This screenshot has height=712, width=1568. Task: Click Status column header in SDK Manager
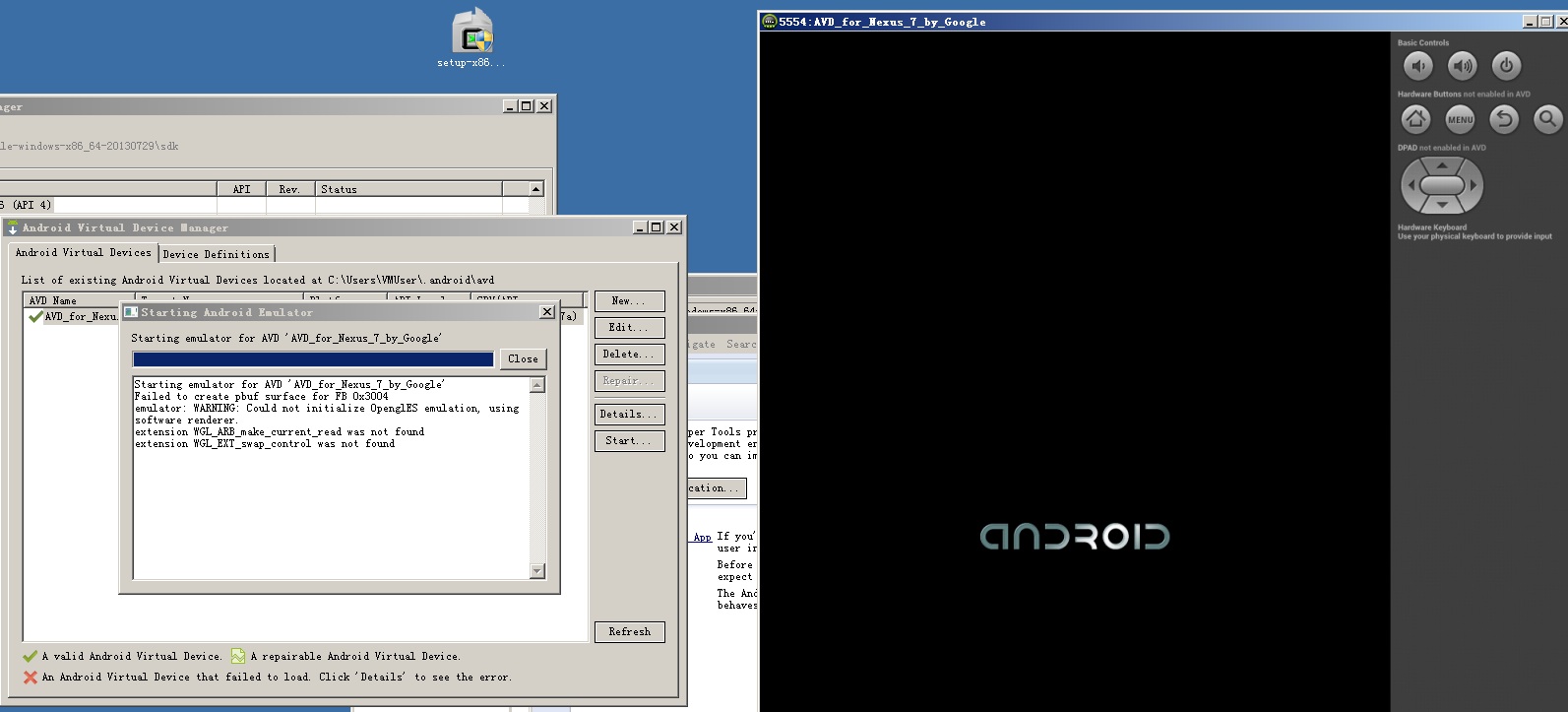(x=408, y=189)
